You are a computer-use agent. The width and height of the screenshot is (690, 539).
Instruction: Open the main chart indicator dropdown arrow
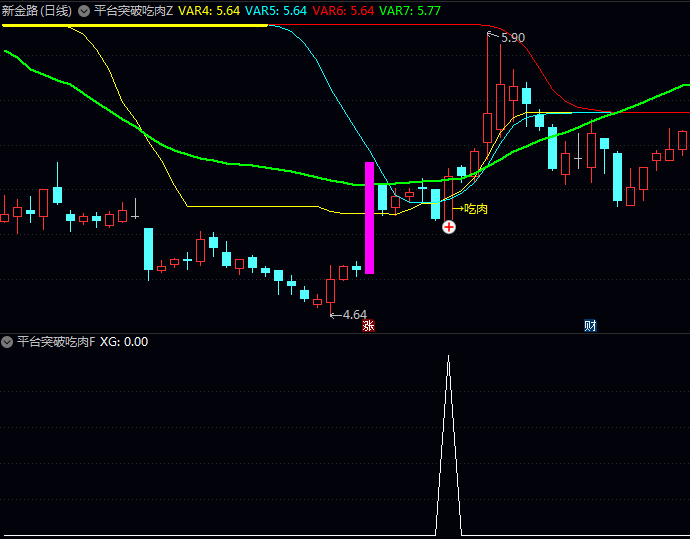pos(84,11)
